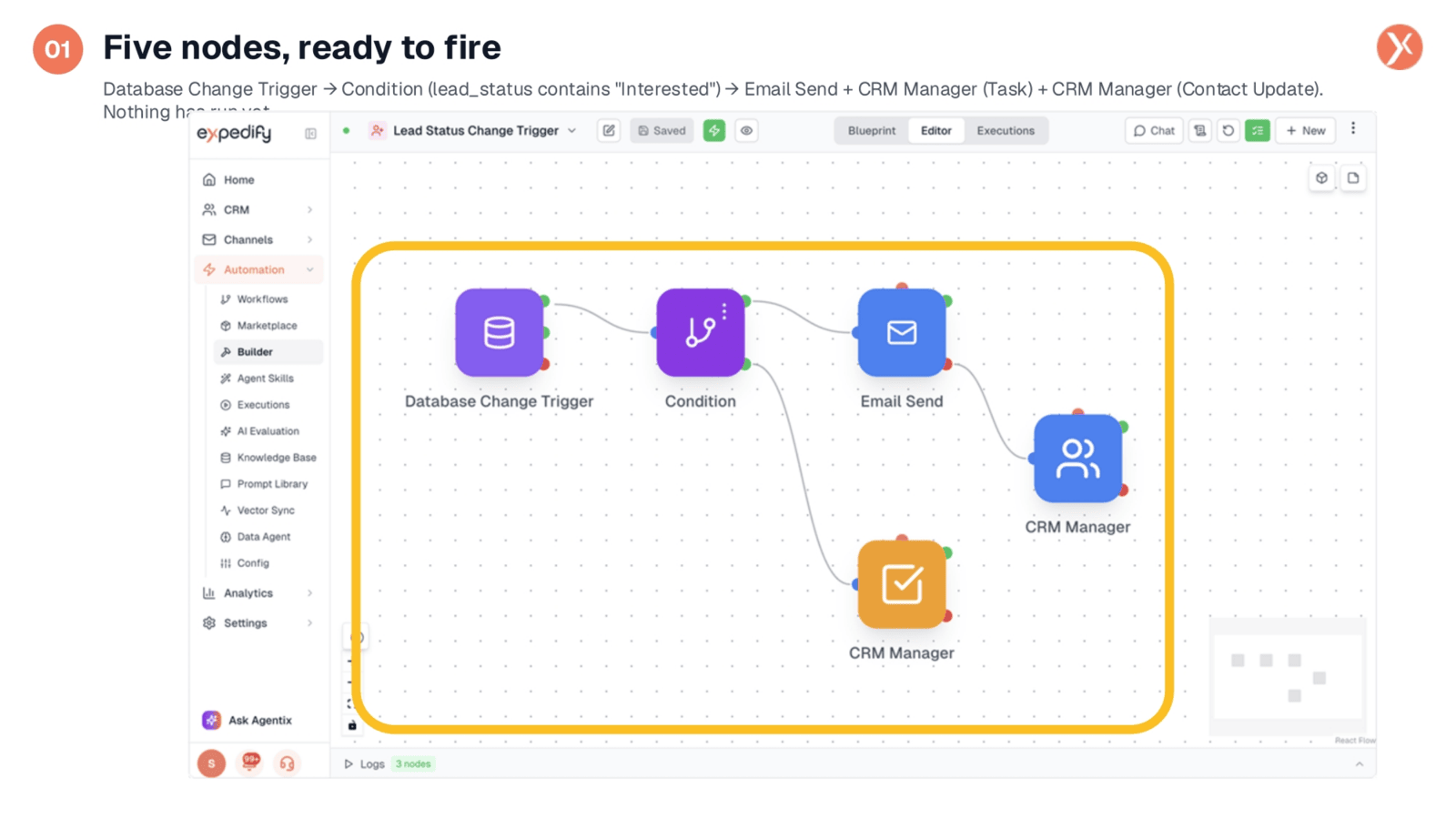Open Workflows under Automation
This screenshot has width=1456, height=819.
268,298
